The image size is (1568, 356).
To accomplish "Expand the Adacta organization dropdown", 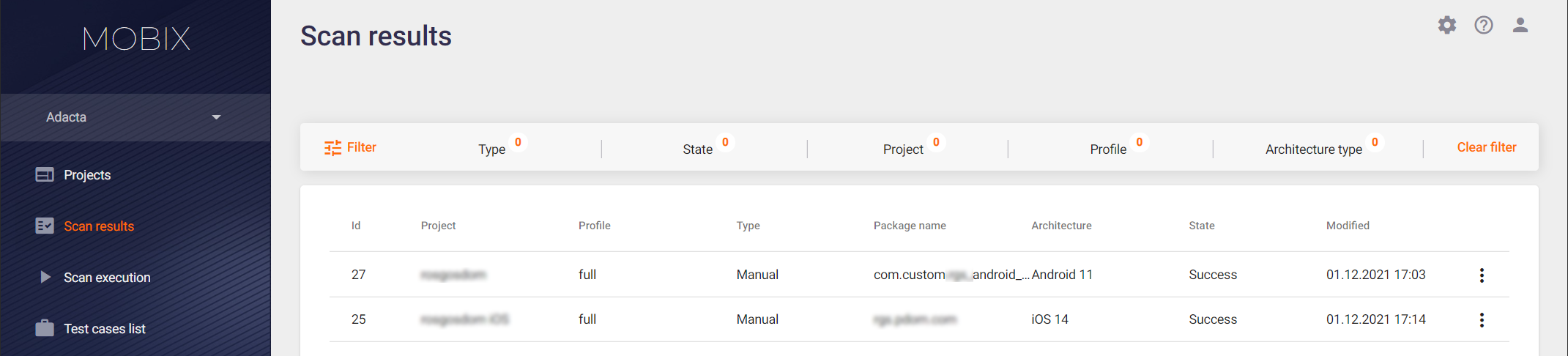I will coord(135,117).
